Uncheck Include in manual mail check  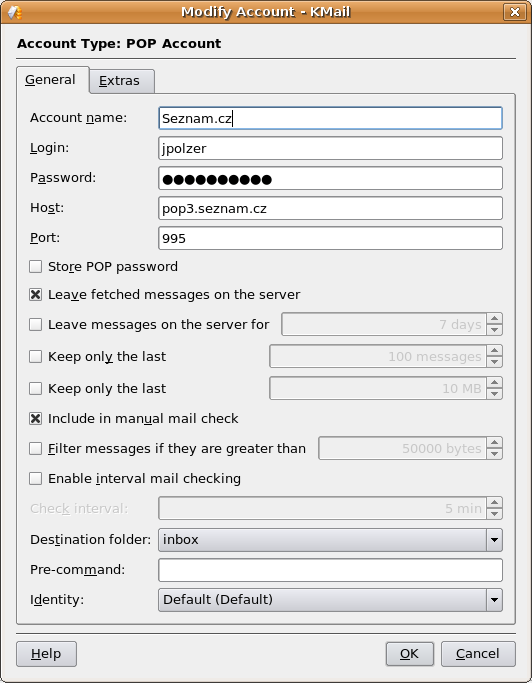35,419
